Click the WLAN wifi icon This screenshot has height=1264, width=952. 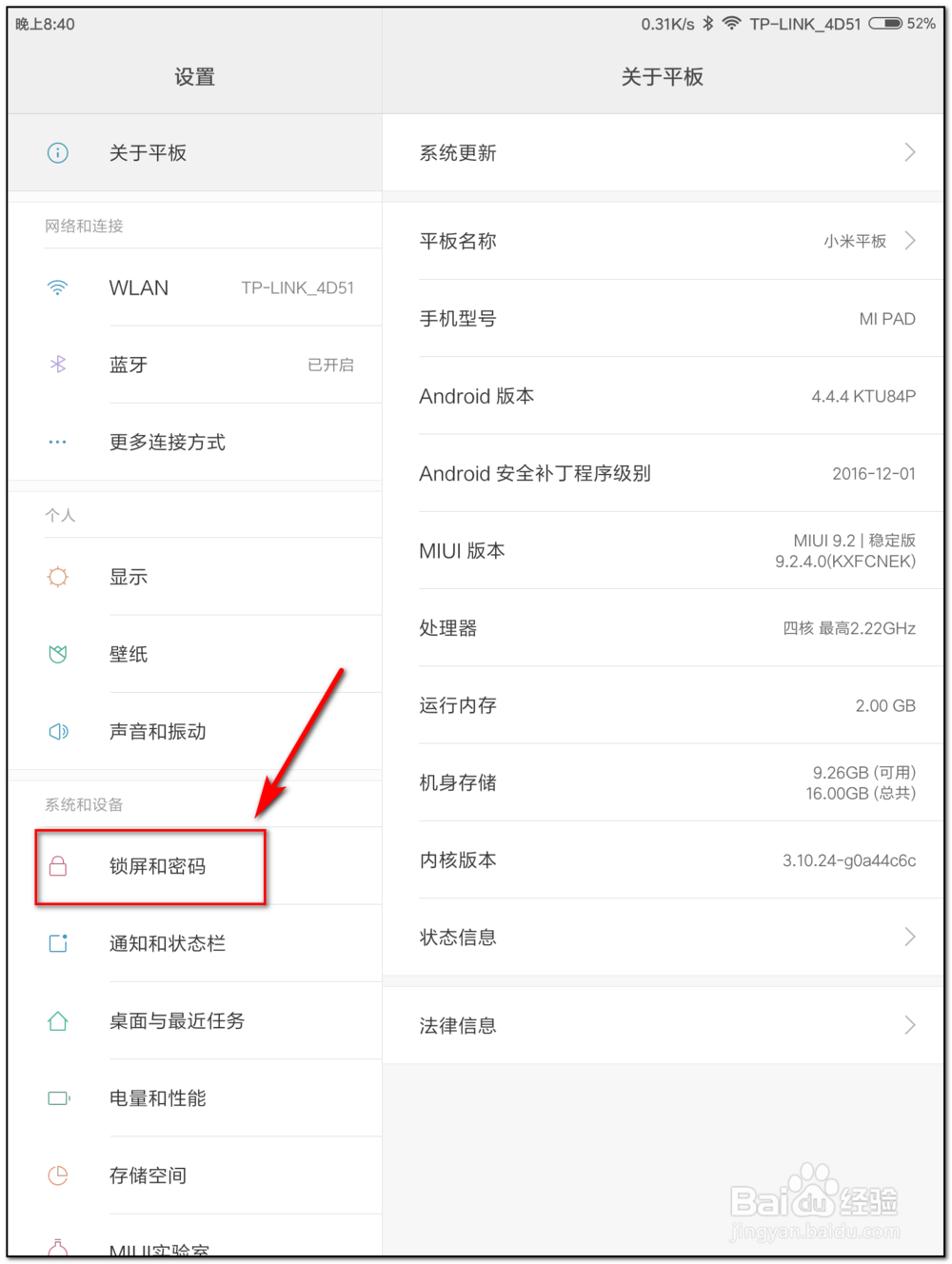[58, 287]
